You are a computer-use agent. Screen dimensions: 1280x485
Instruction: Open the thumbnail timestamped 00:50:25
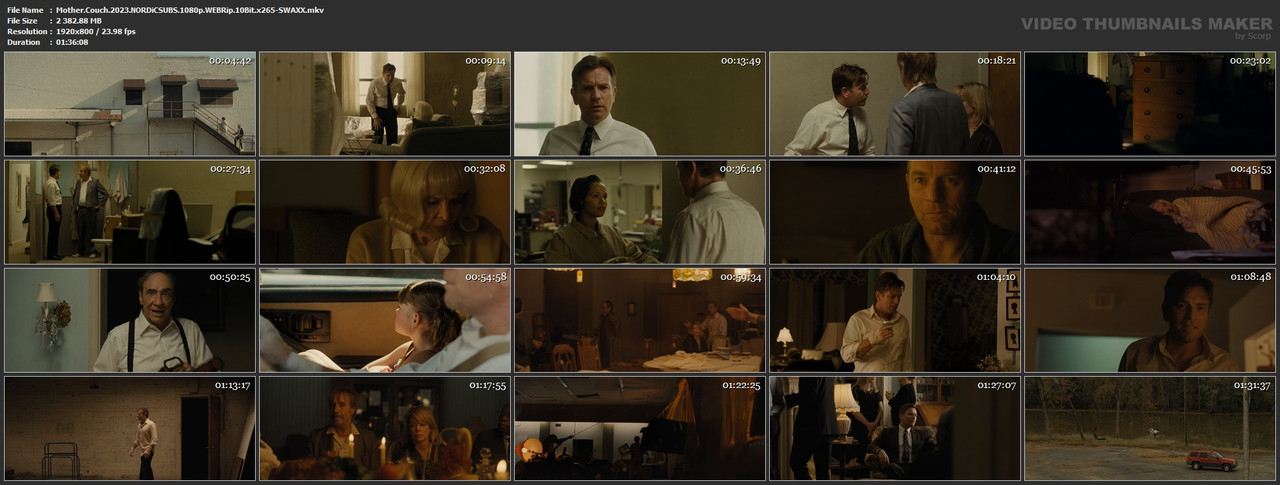pyautogui.click(x=129, y=320)
